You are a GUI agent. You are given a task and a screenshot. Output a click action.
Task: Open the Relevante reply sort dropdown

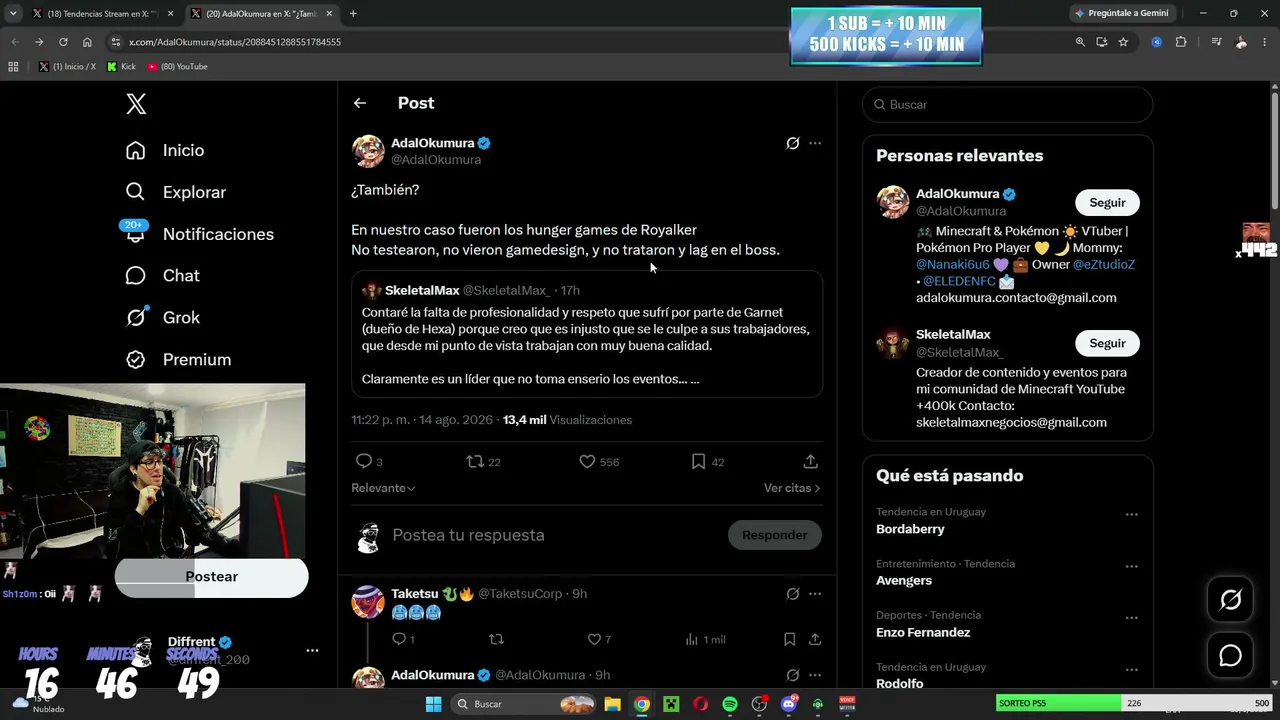pos(383,488)
